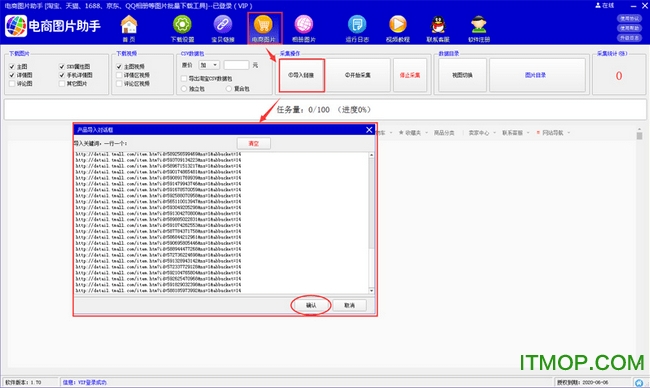The image size is (650, 388).
Task: Open 升级日志 button at top right
Action: point(629,38)
